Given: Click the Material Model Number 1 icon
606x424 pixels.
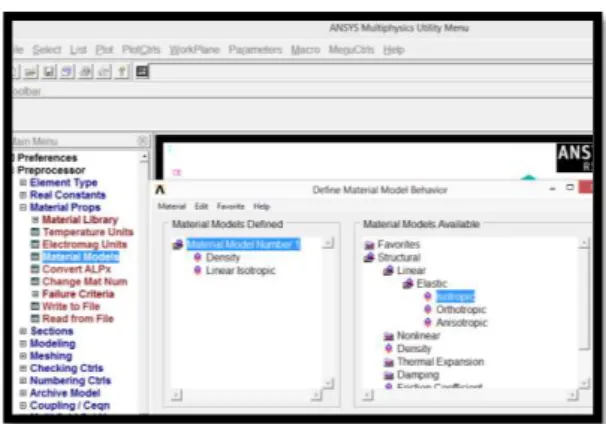Looking at the screenshot, I should click(178, 244).
